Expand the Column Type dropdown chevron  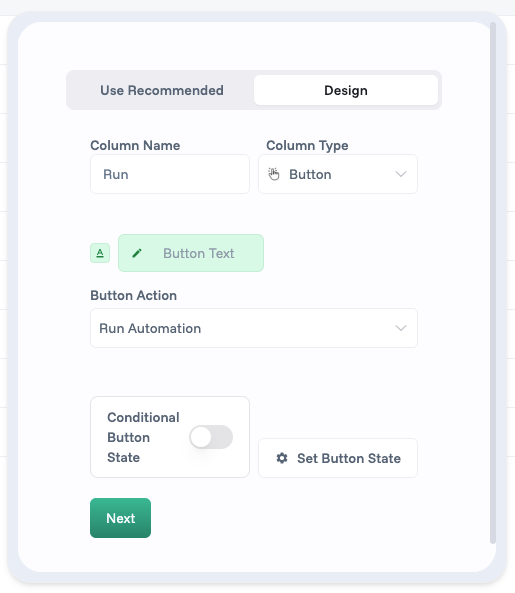pyautogui.click(x=401, y=174)
